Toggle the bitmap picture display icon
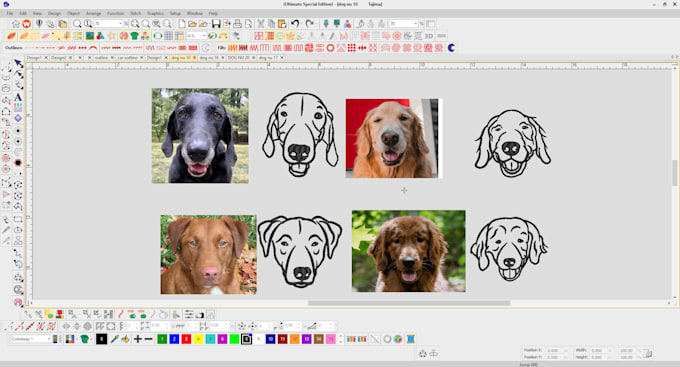This screenshot has width=680, height=367. pyautogui.click(x=90, y=36)
